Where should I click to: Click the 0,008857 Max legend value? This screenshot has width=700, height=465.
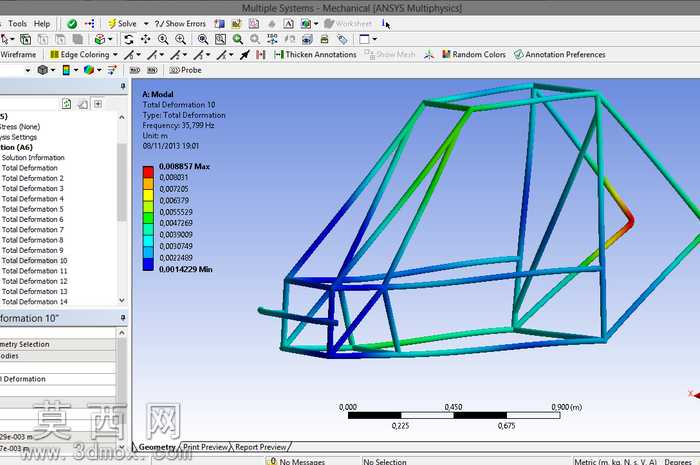[184, 166]
